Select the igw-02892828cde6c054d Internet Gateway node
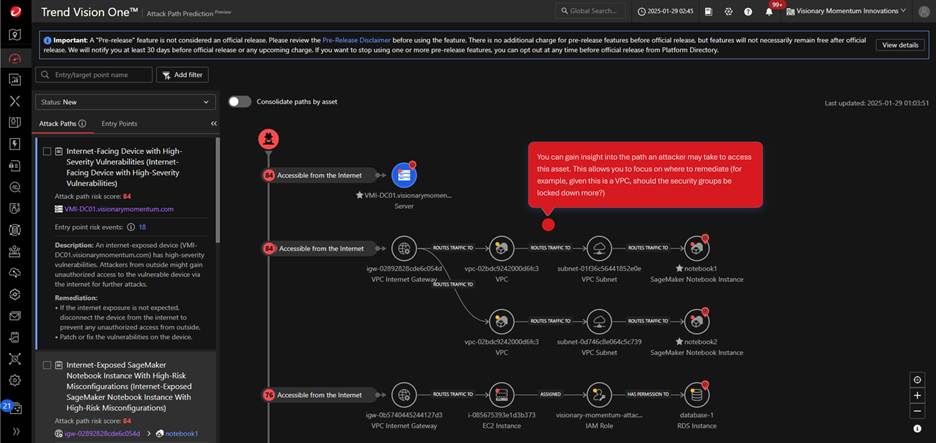Image resolution: width=936 pixels, height=443 pixels. pyautogui.click(x=404, y=248)
